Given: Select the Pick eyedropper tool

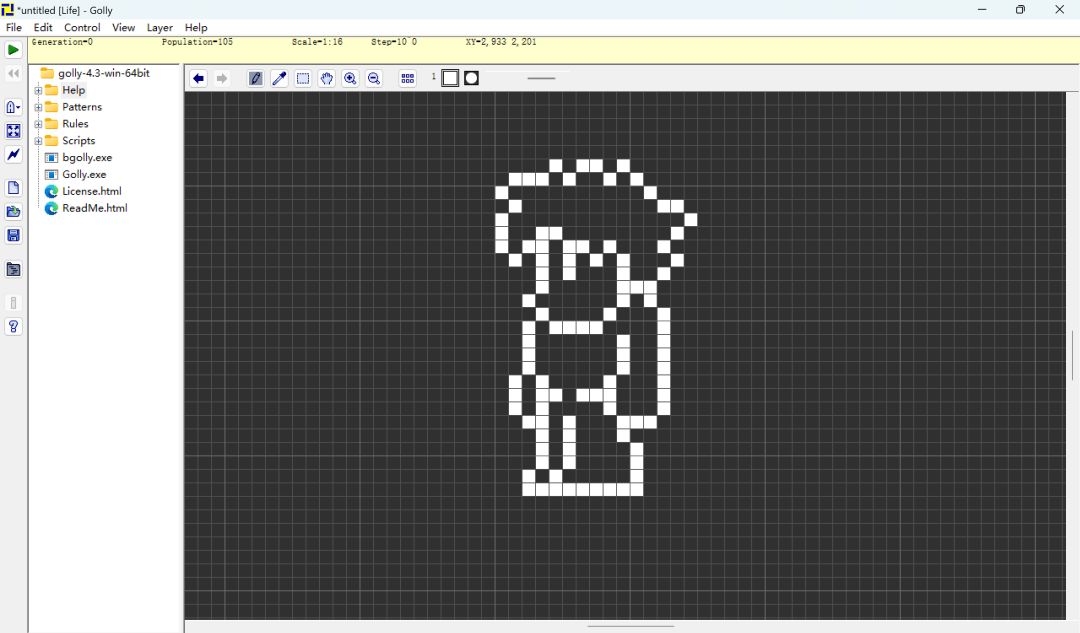Looking at the screenshot, I should tap(279, 79).
